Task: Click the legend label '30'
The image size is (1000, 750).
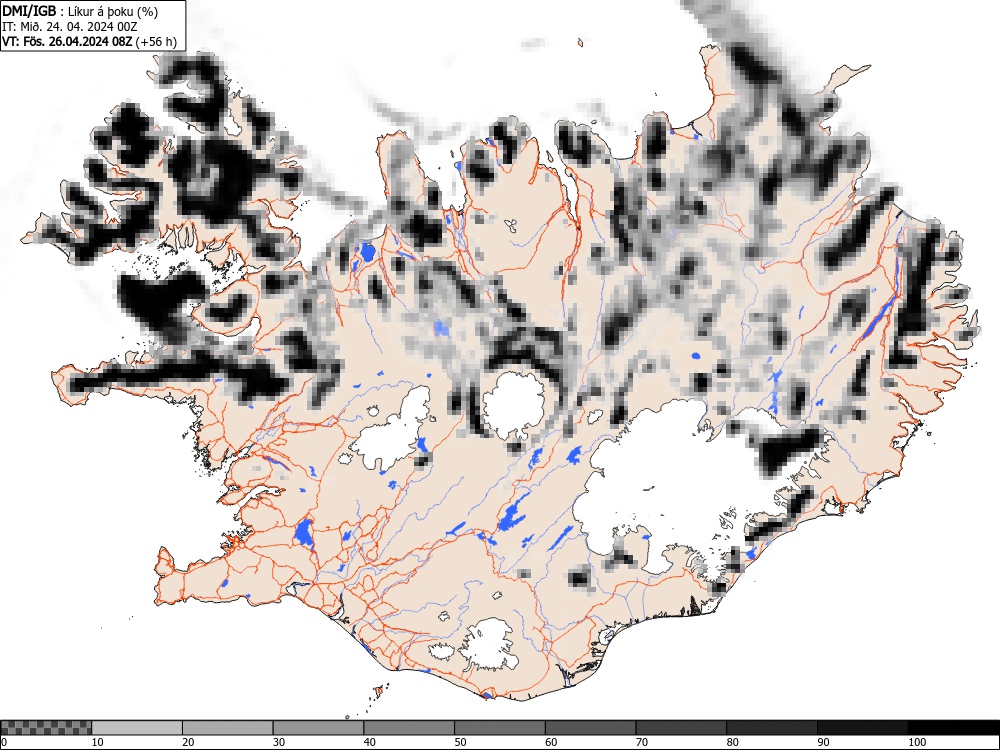Action: tap(279, 742)
